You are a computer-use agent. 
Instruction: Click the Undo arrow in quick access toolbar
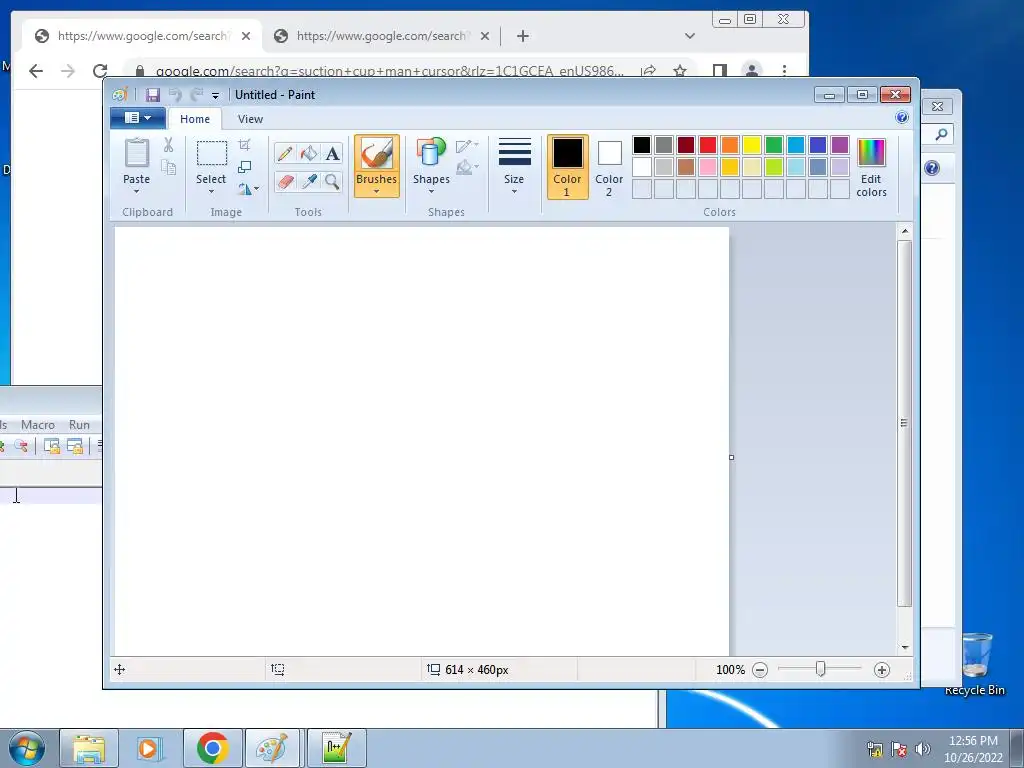coord(175,95)
